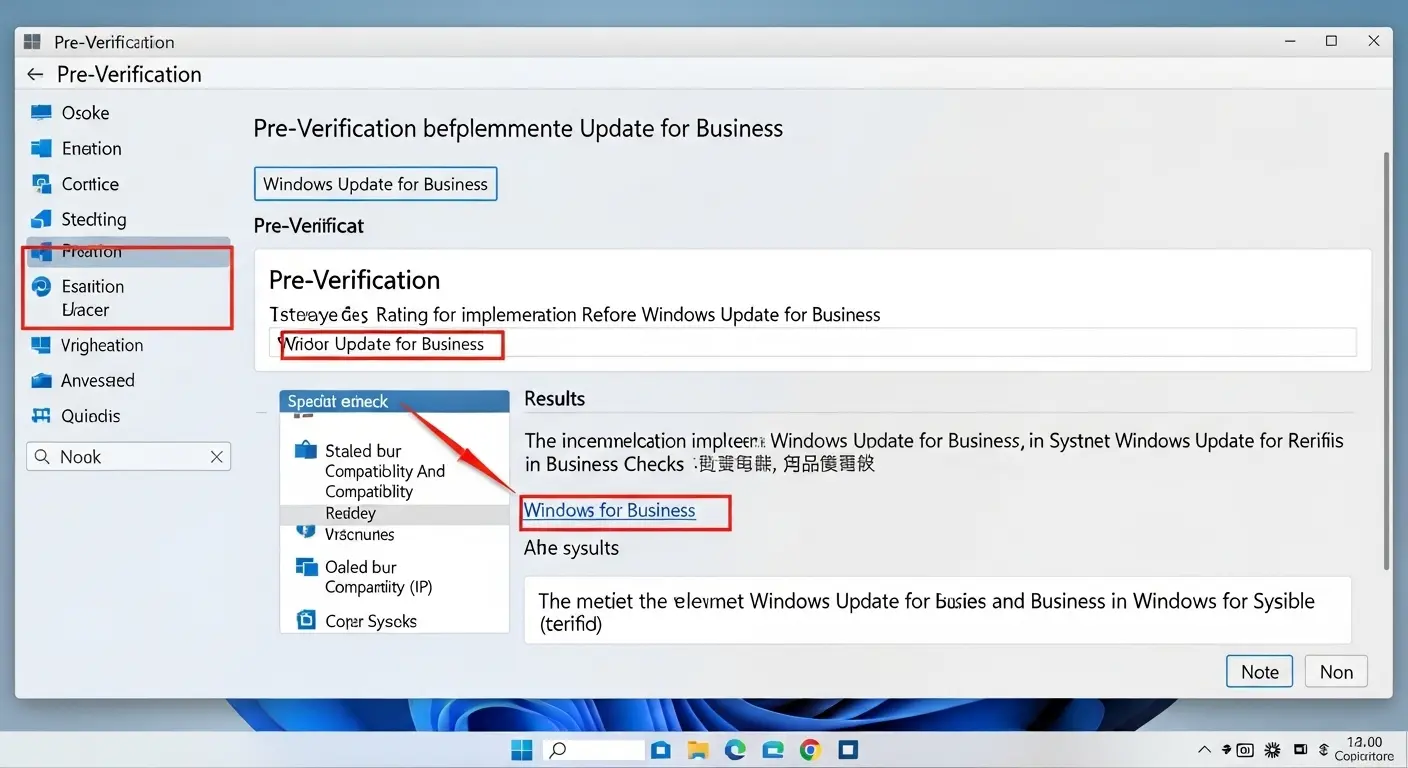Viewport: 1408px width, 768px height.
Task: Open the Windows Start menu
Action: (x=522, y=750)
